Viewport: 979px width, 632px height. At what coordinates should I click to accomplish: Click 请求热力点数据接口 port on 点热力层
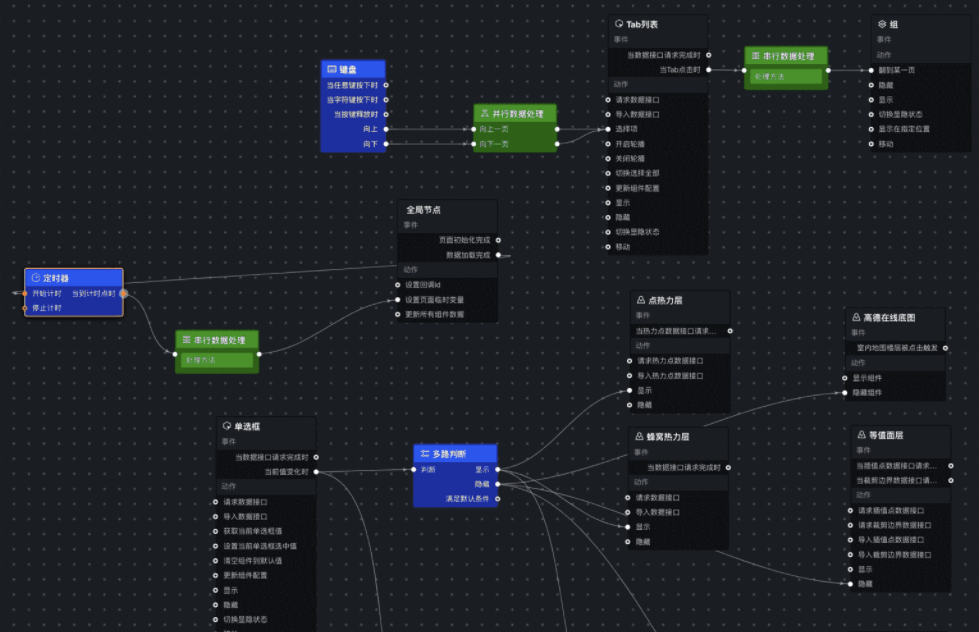pyautogui.click(x=629, y=360)
